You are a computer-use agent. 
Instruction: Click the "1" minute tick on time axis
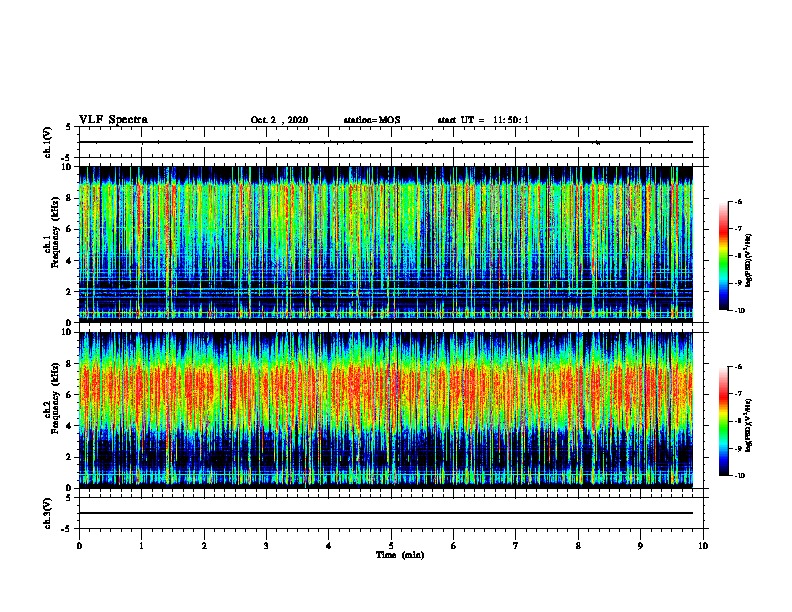tap(141, 546)
